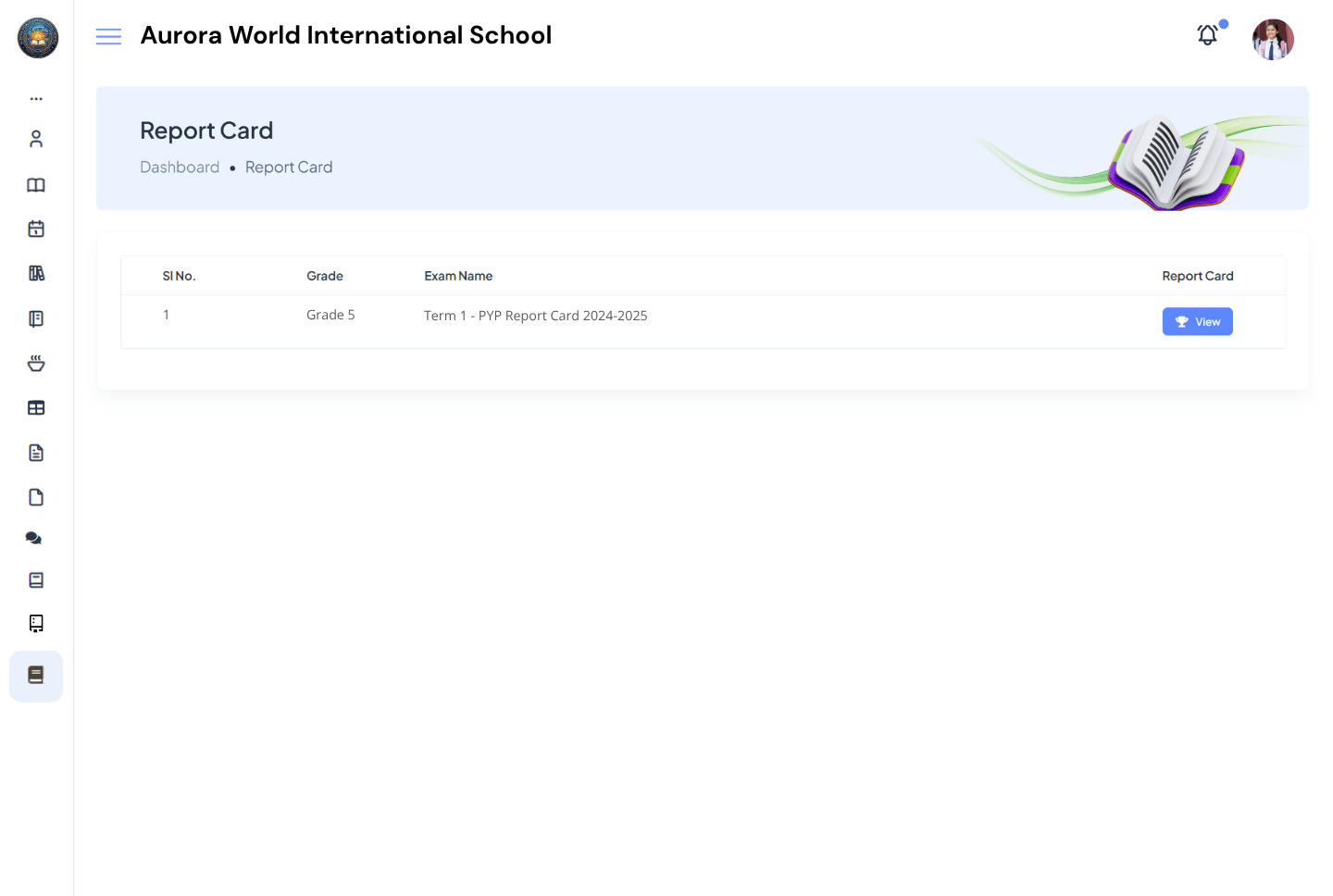Click the highlighted report card icon
The image size is (1333, 896).
36,676
